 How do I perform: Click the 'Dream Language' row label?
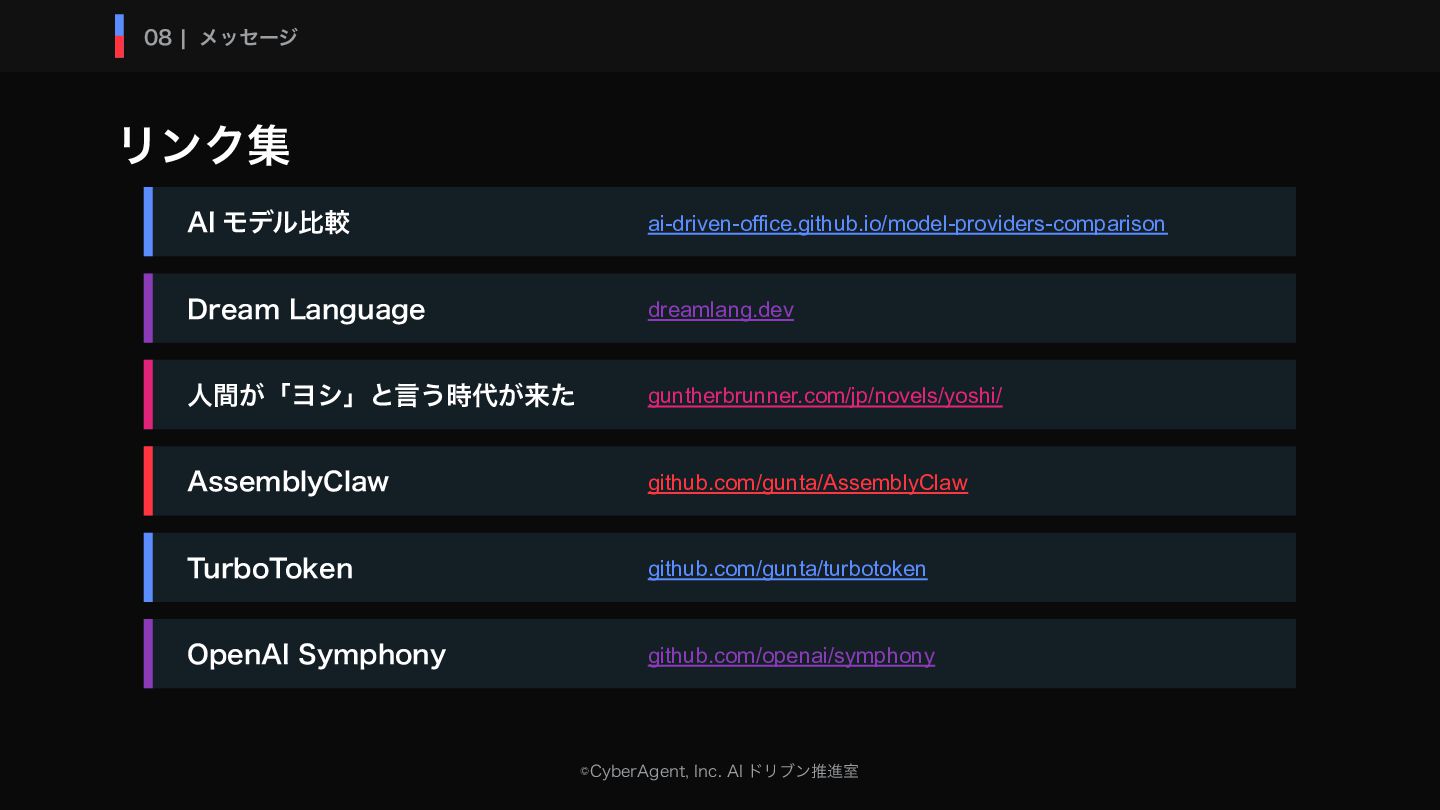tap(306, 309)
